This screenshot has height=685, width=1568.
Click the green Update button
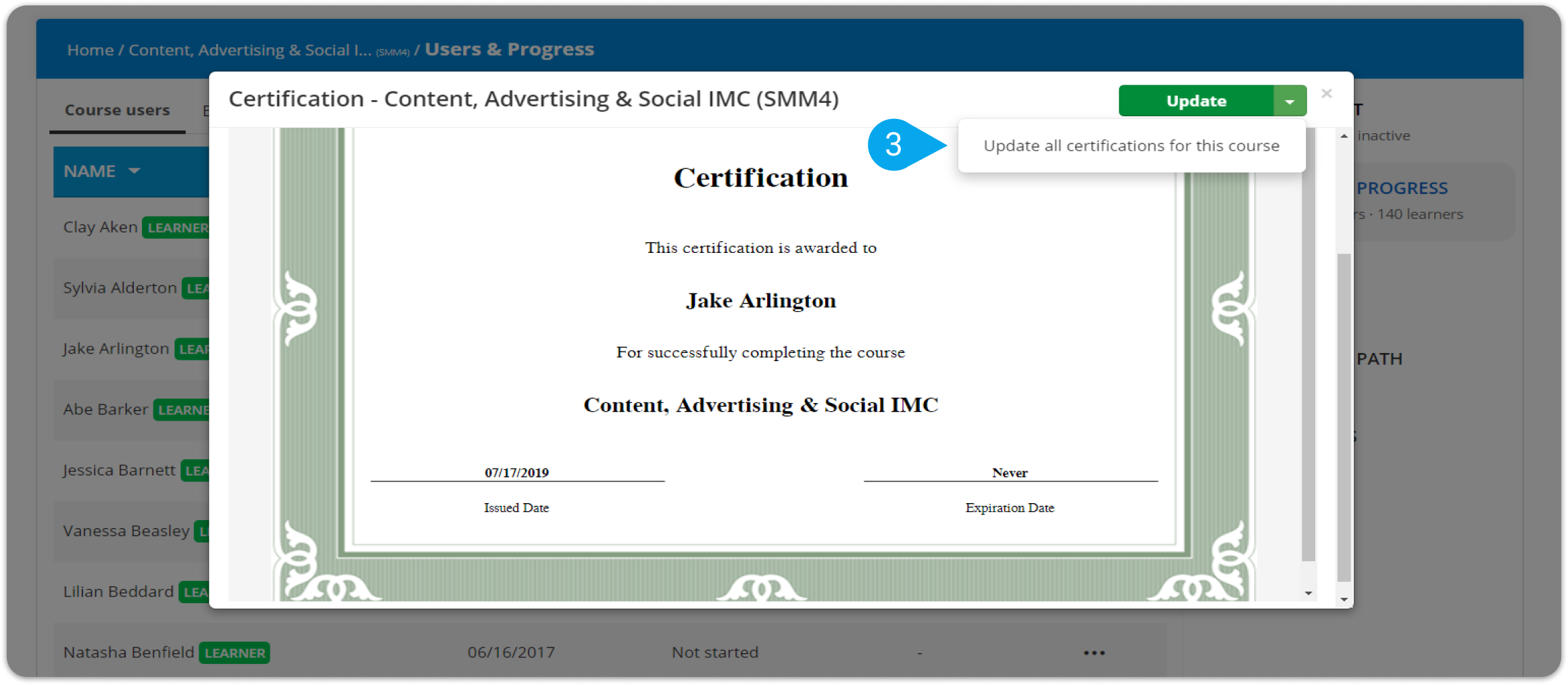1196,101
